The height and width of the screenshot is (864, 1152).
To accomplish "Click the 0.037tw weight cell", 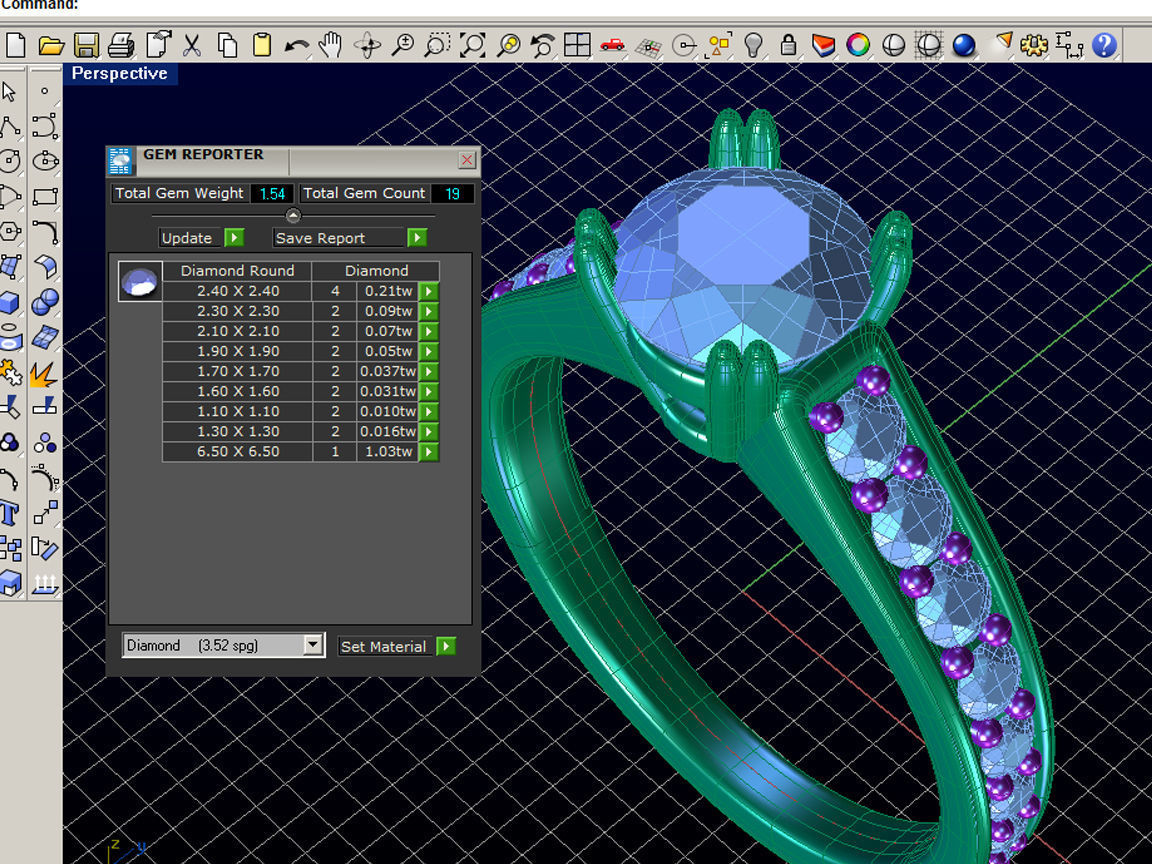I will [x=388, y=372].
